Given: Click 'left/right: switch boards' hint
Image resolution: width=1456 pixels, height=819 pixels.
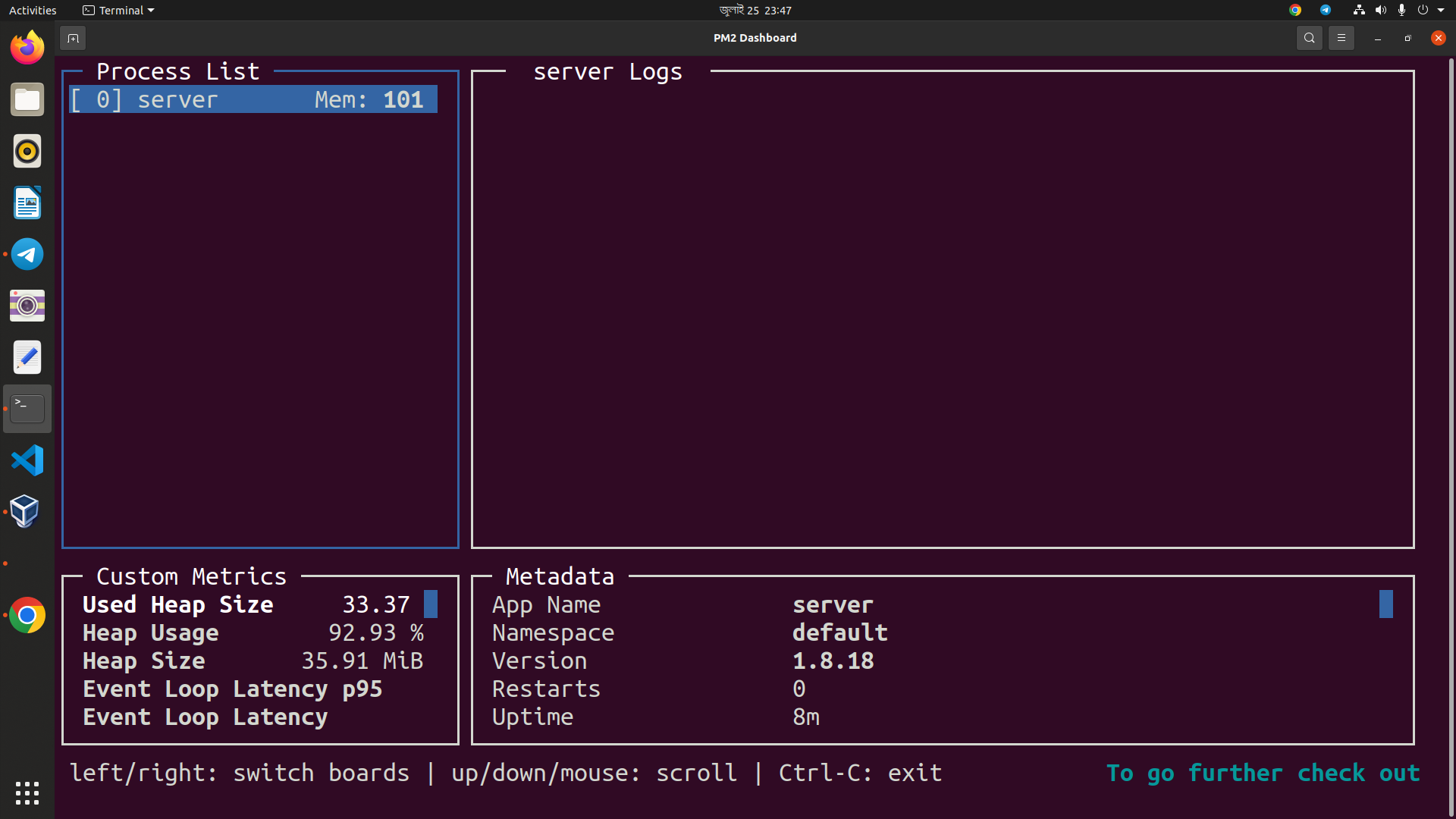Looking at the screenshot, I should click(240, 773).
